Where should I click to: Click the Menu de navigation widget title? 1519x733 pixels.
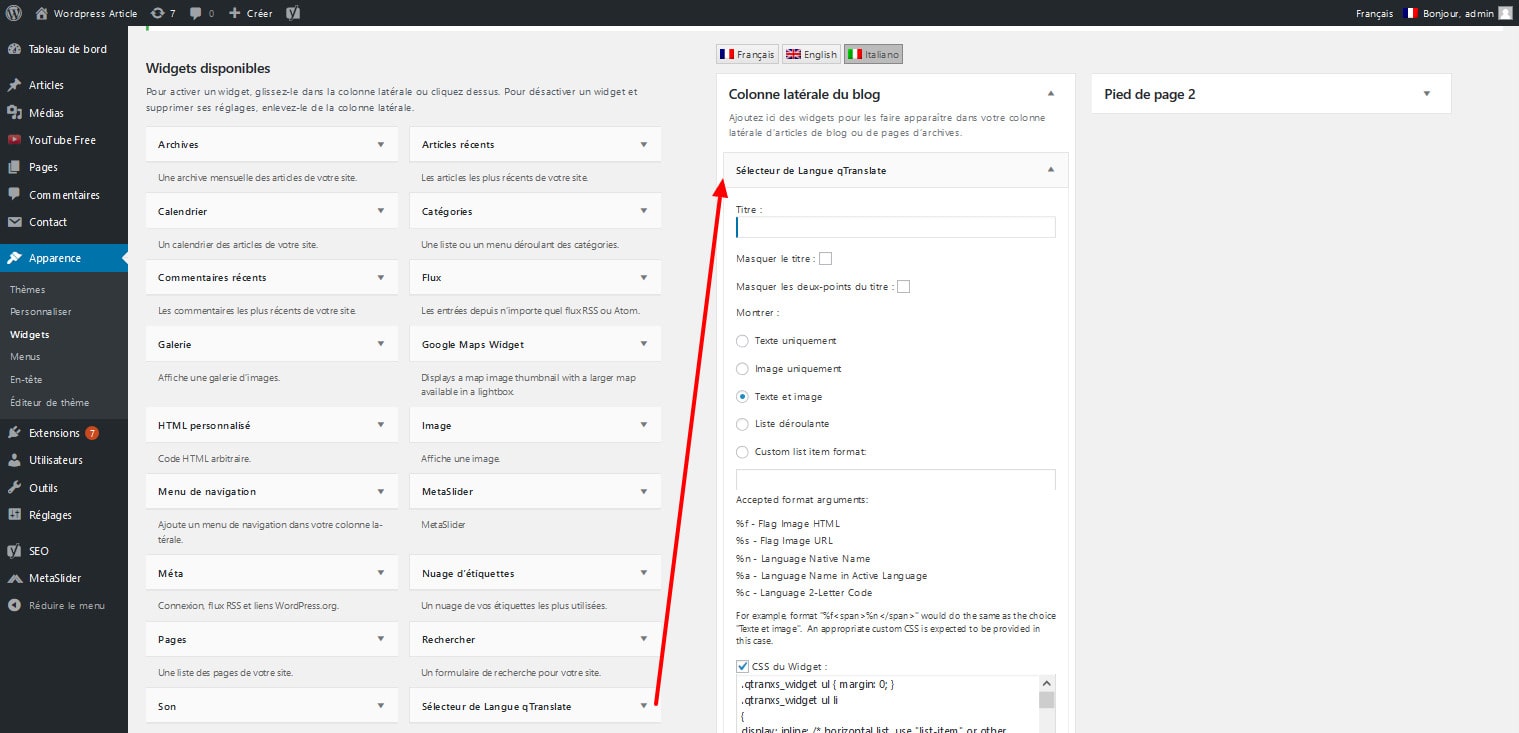point(207,491)
